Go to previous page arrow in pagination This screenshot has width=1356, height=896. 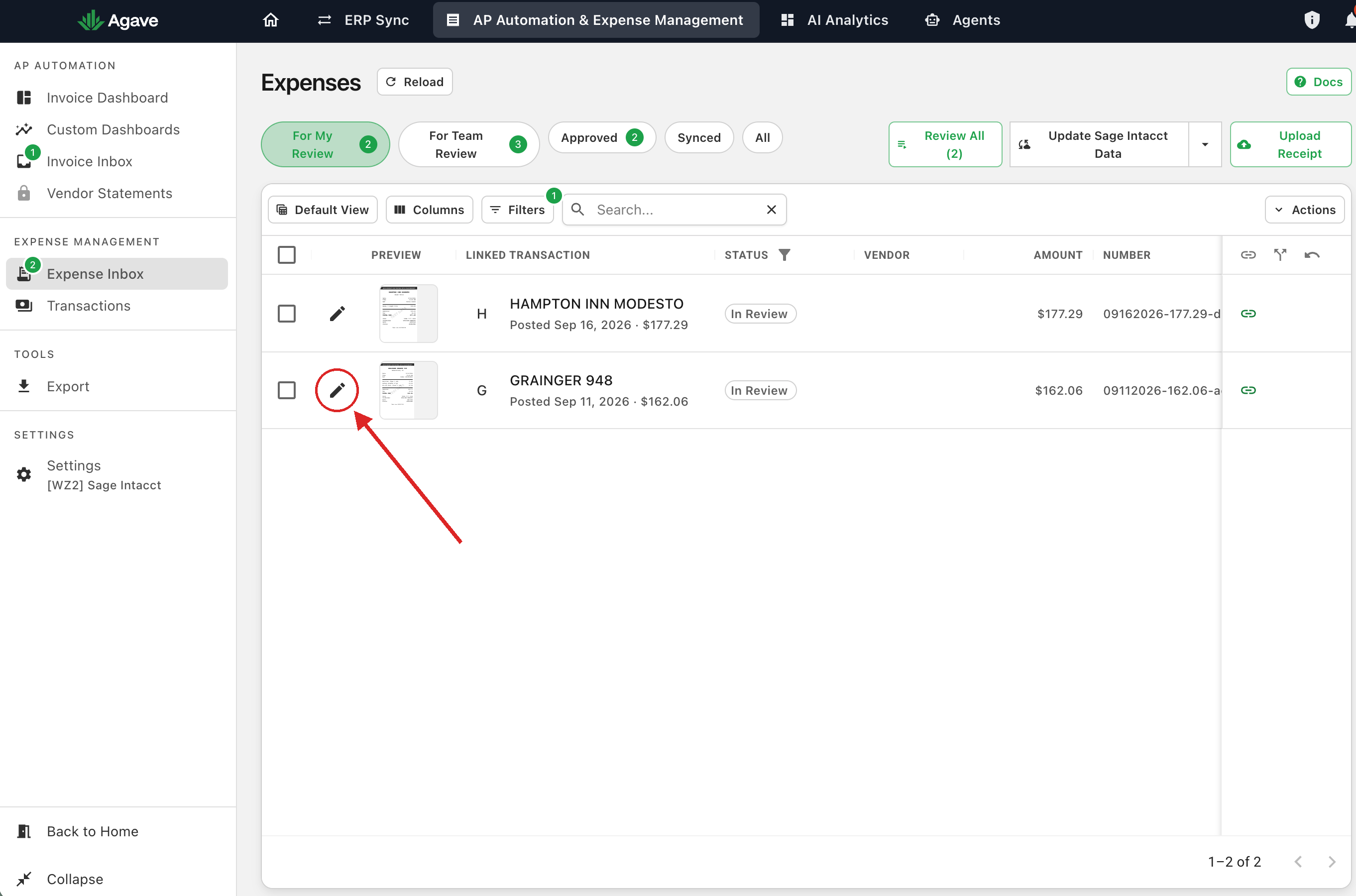click(x=1298, y=862)
